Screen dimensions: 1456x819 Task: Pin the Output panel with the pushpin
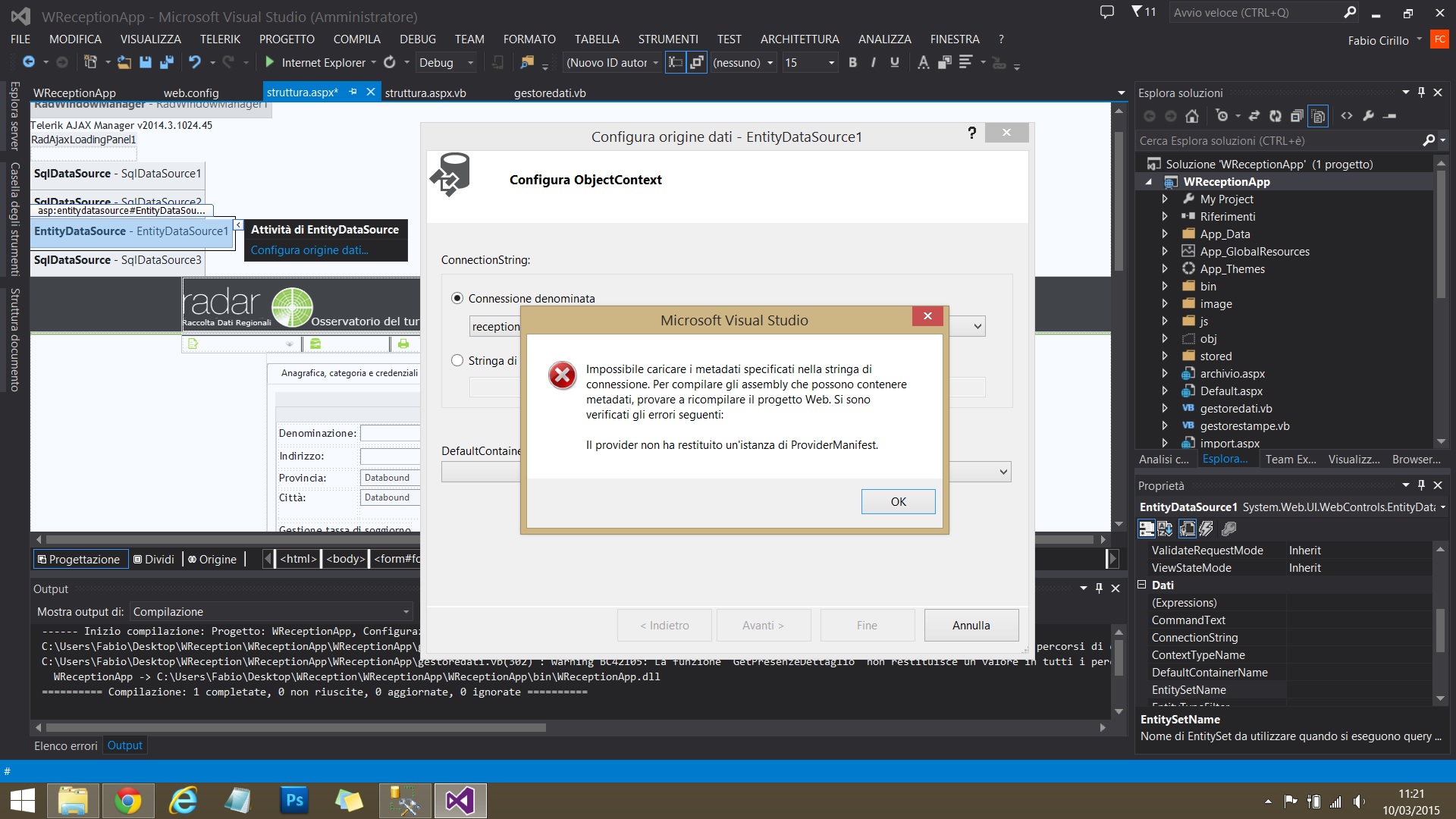[1099, 588]
